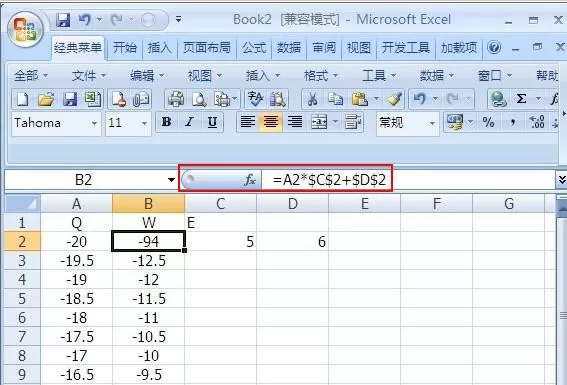Screen dimensions: 567x385
Task: Click the formula bar formula text
Action: (329, 180)
